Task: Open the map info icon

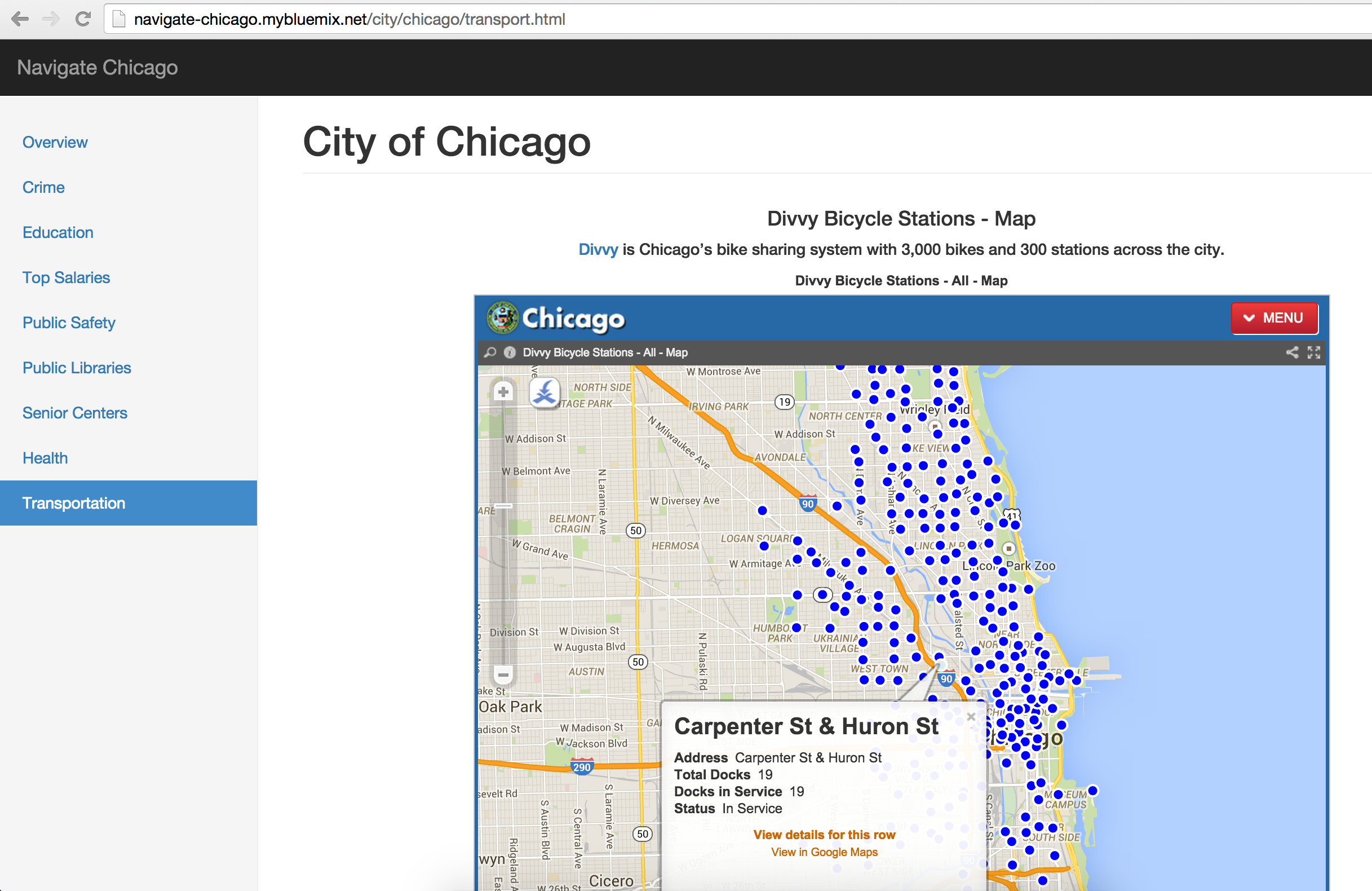Action: pyautogui.click(x=510, y=352)
